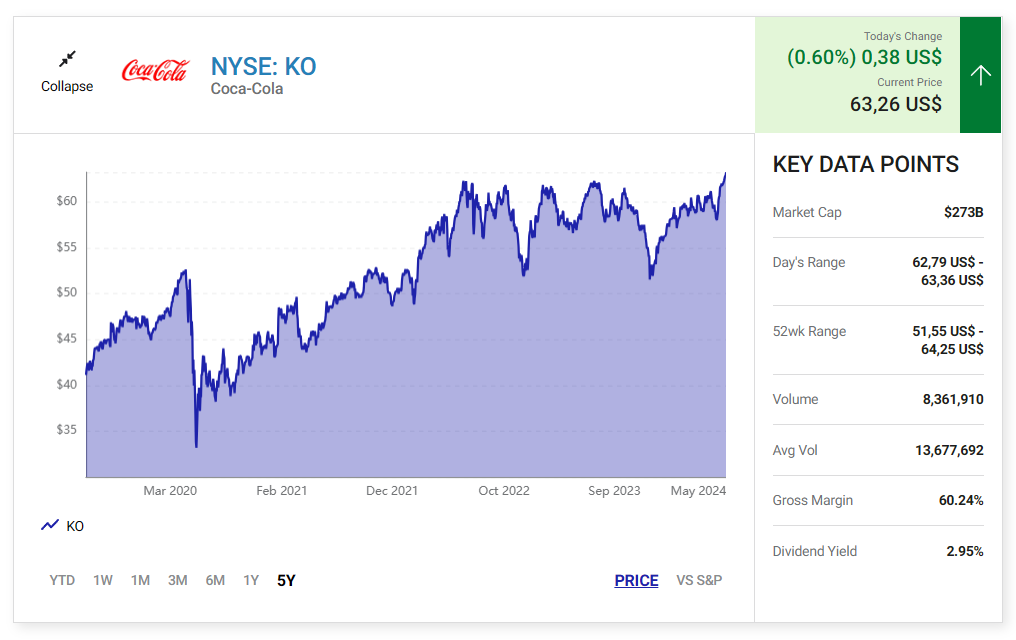The width and height of the screenshot is (1016, 640).
Task: Open the NYSE: KO ticker link
Action: click(263, 67)
